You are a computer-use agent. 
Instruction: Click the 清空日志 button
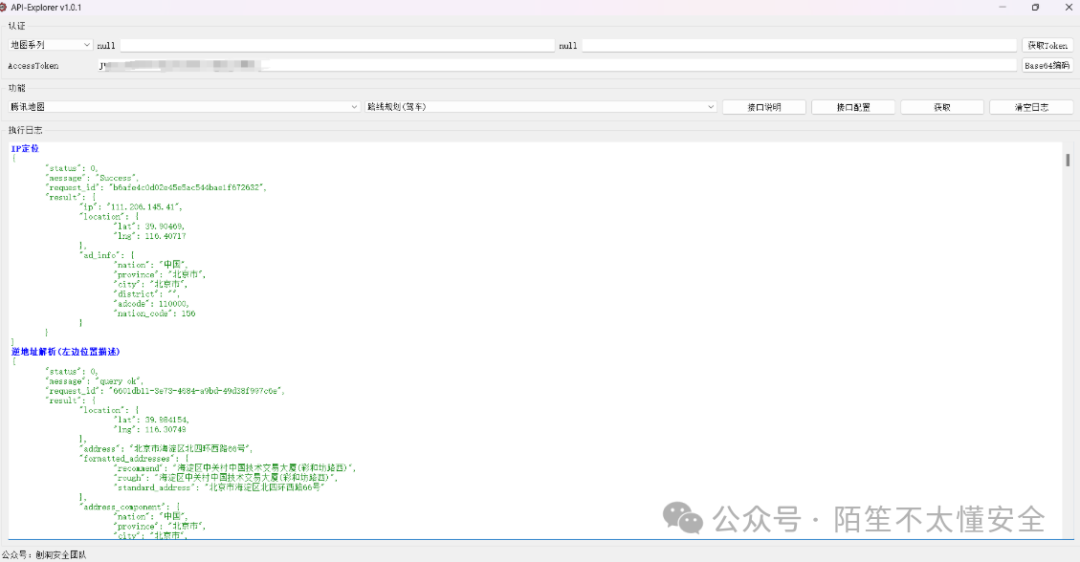(x=1031, y=107)
